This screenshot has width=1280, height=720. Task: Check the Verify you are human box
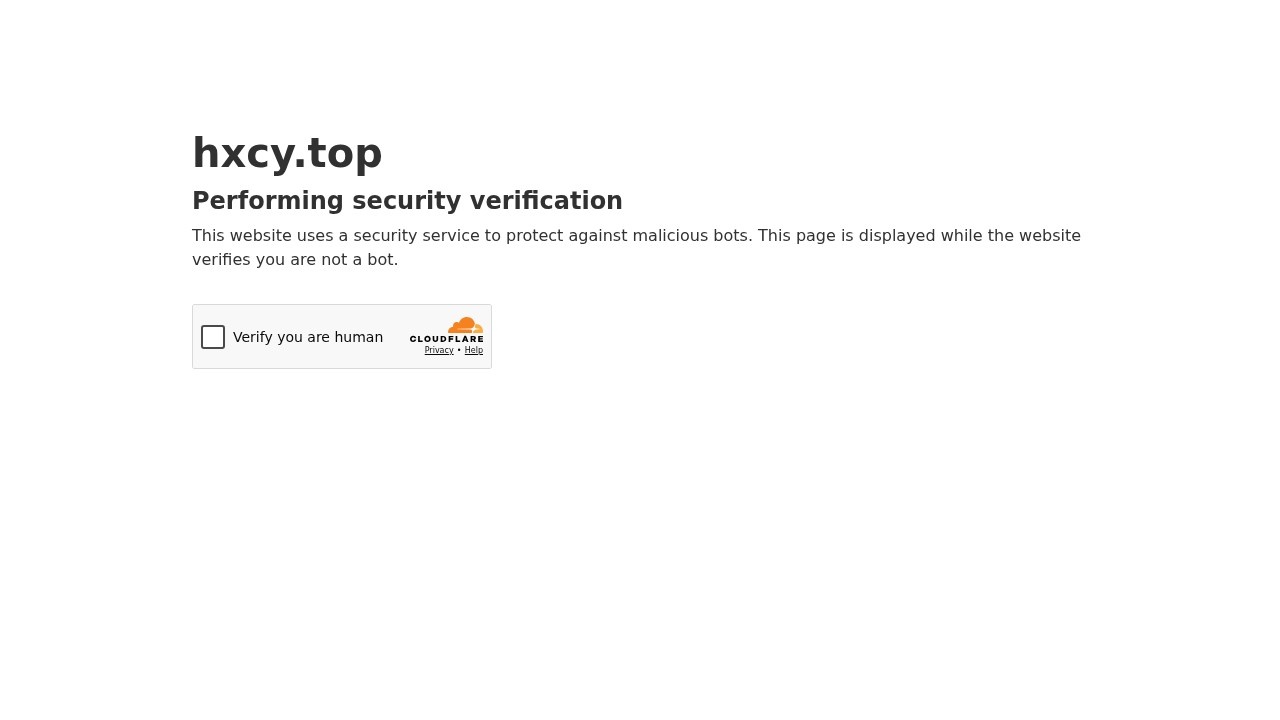click(x=213, y=337)
